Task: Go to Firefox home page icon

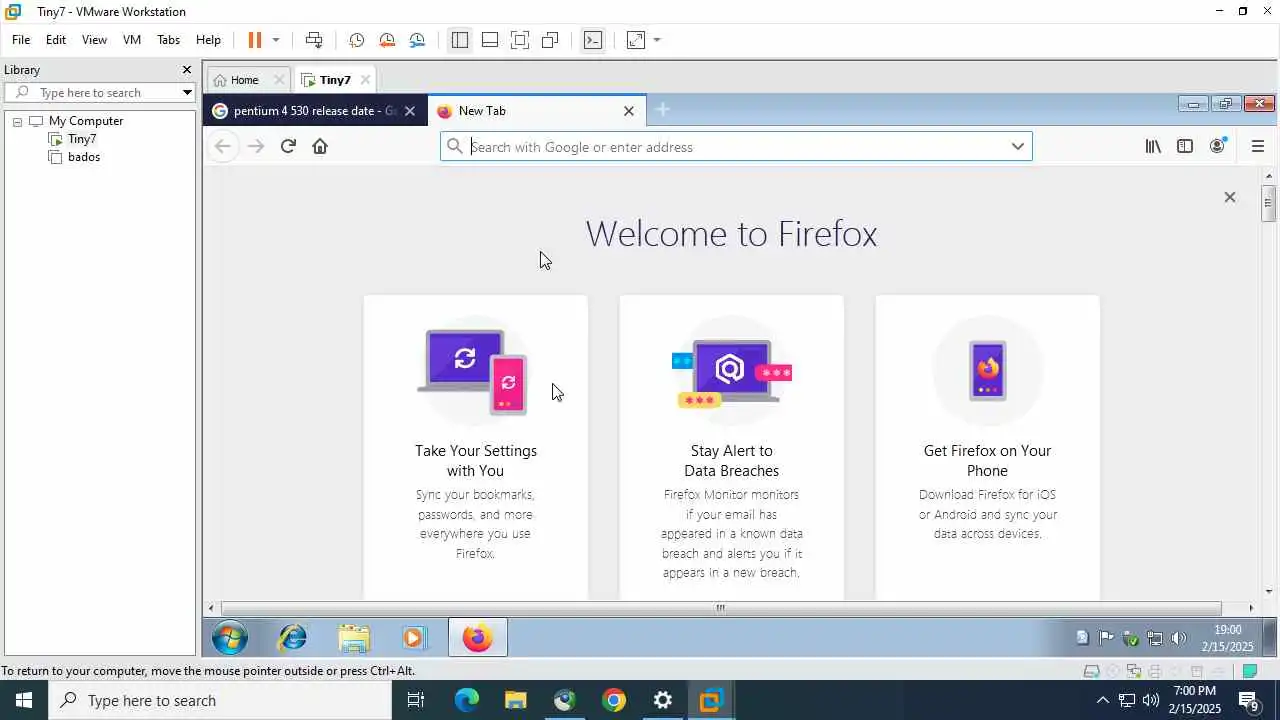Action: click(320, 146)
